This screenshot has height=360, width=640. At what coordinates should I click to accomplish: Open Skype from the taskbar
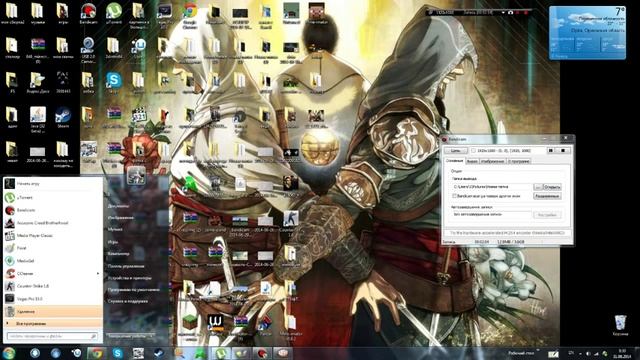point(118,353)
